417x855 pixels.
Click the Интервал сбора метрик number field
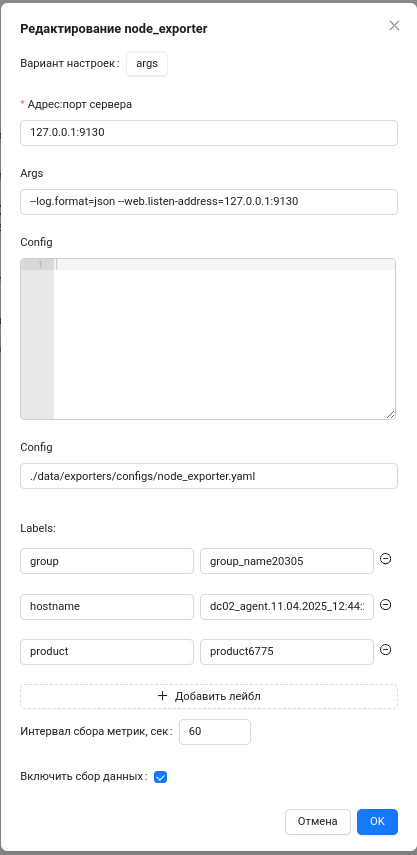coord(215,732)
